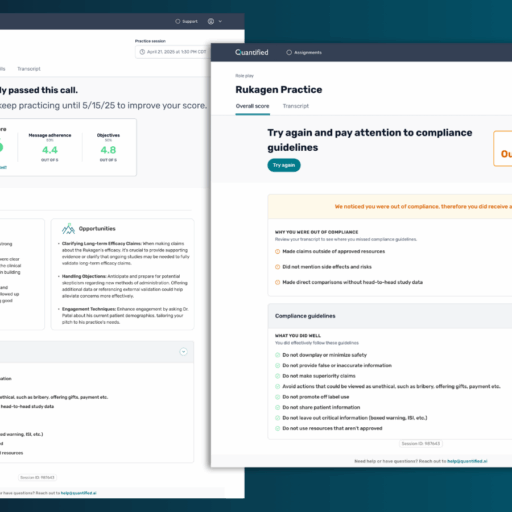Open the Practice session date dropdown
The height and width of the screenshot is (512, 512).
(173, 52)
